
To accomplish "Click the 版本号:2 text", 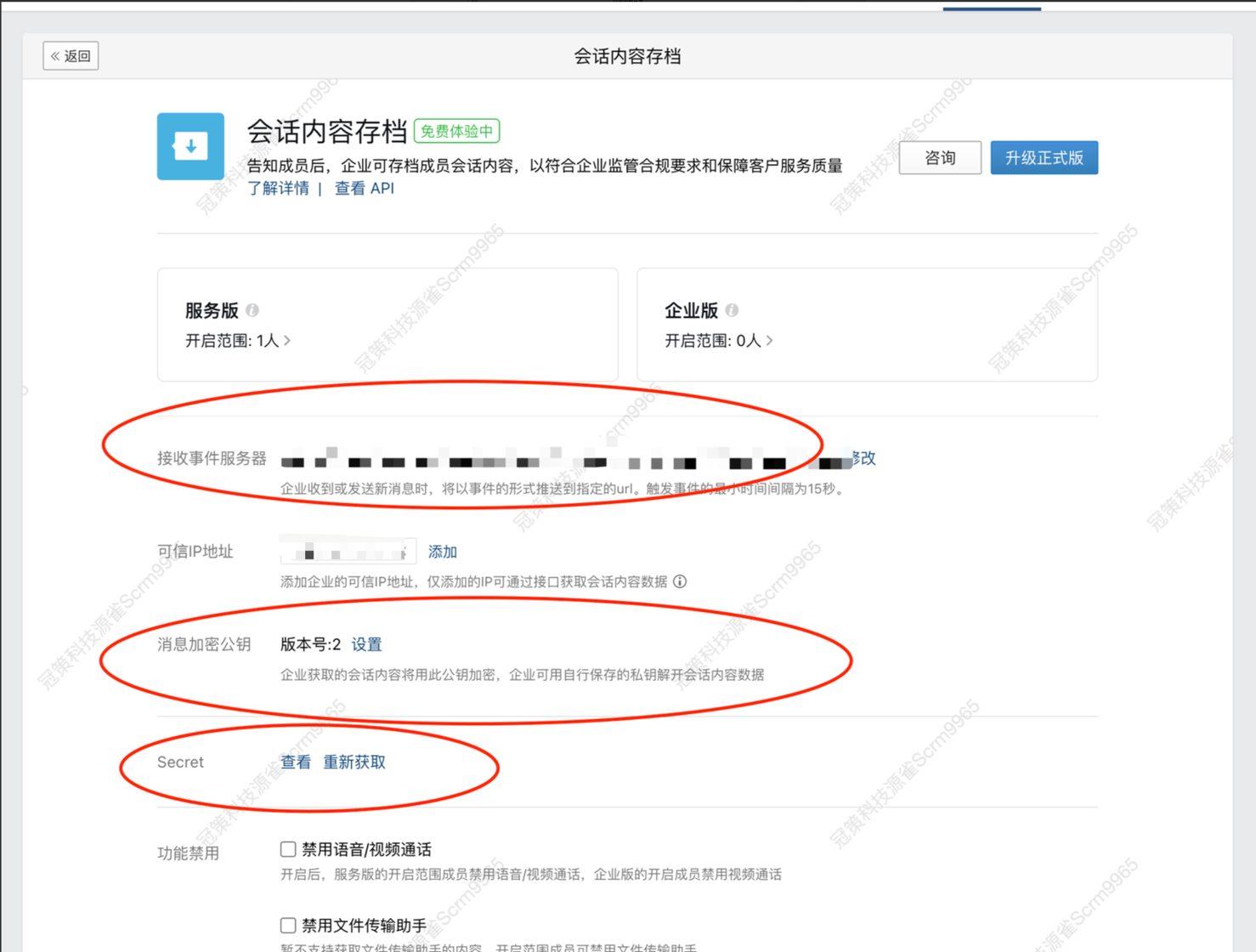I will 311,644.
